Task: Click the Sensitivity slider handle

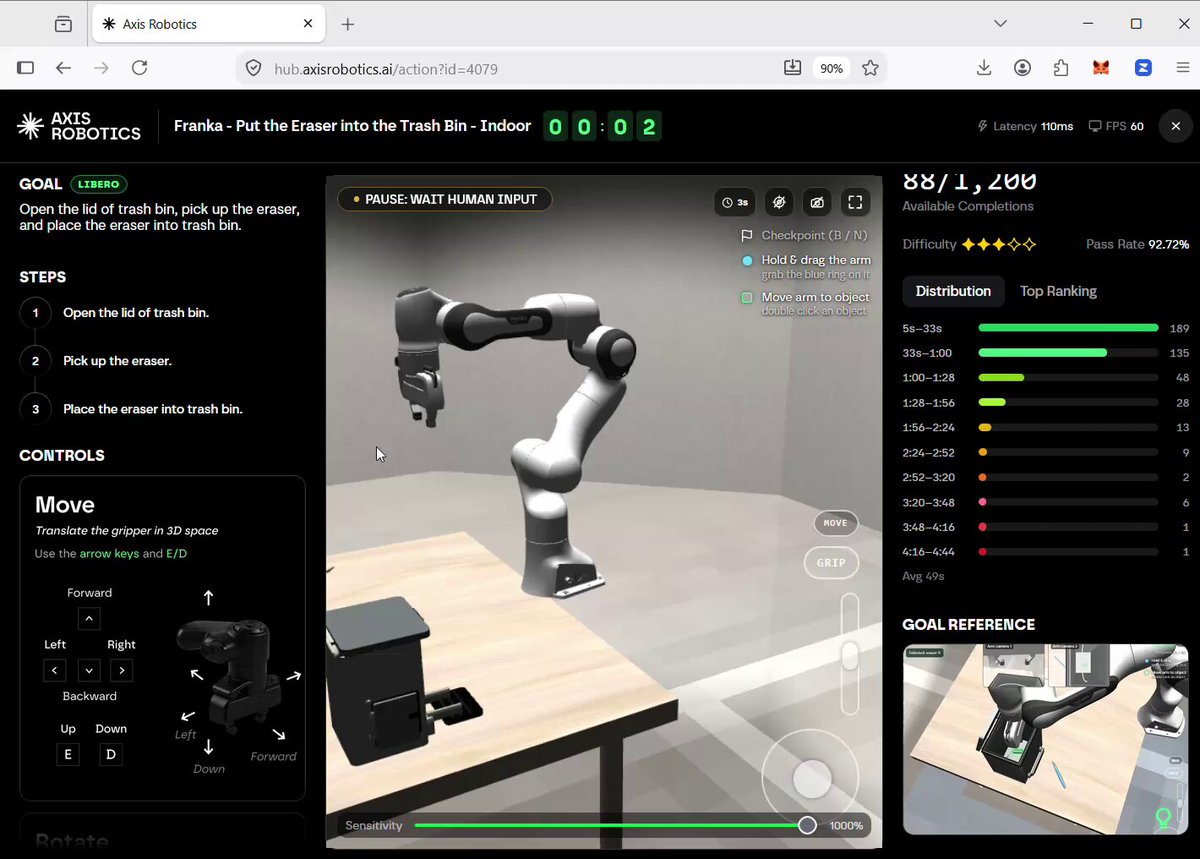Action: (807, 826)
